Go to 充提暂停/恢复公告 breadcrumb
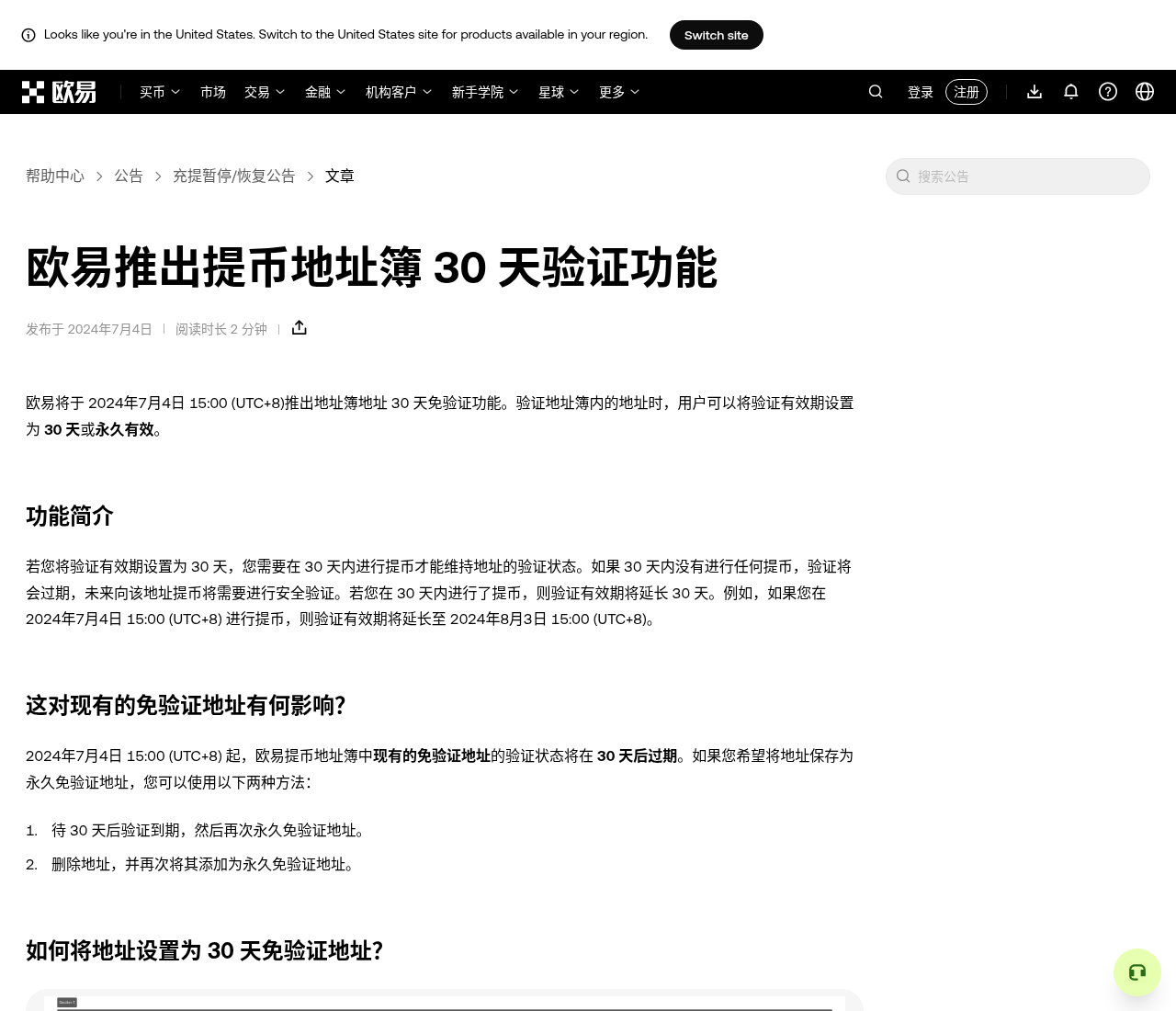 point(234,176)
